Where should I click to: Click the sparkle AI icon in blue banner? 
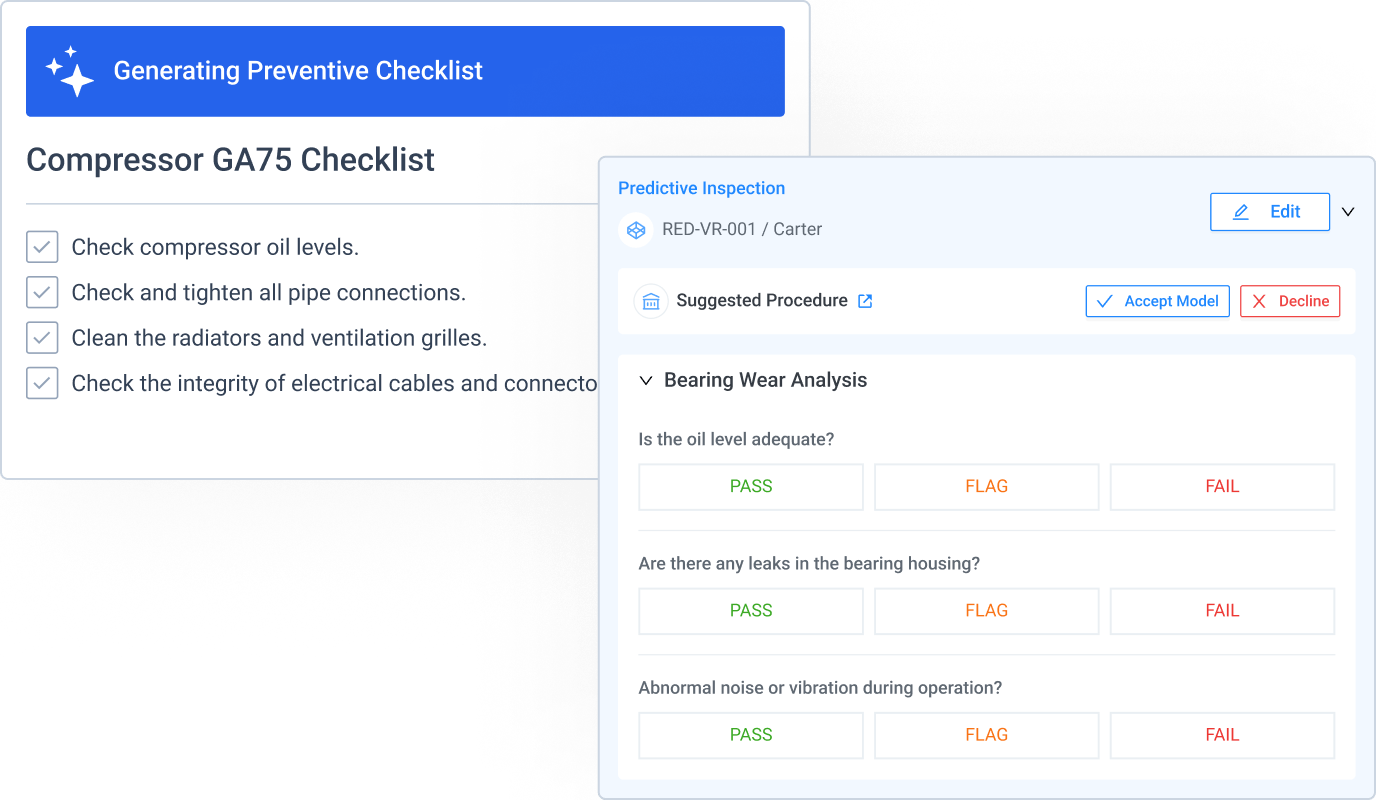69,71
